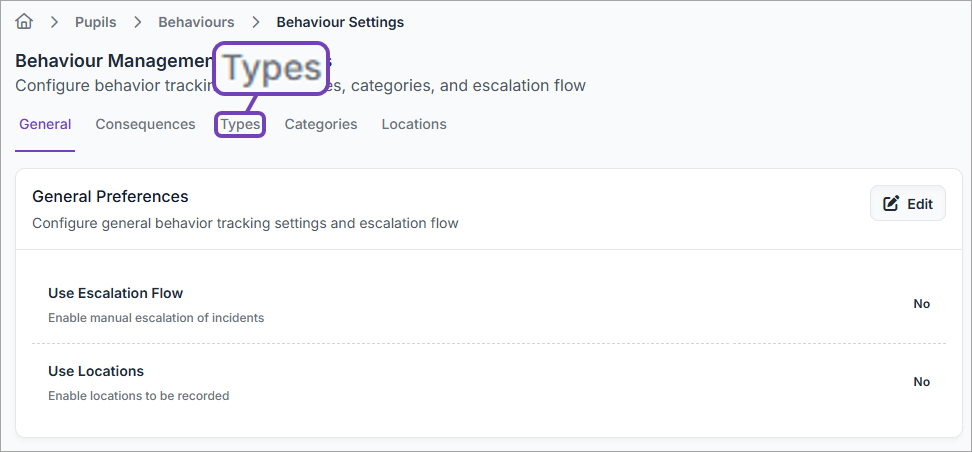
Task: Navigate to the Behaviours breadcrumb
Action: tap(196, 22)
